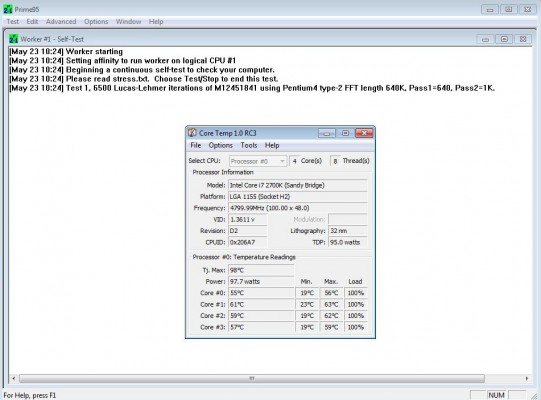Screen dimensions: 541x400
Task: Click the Worker #1 Self-Test window icon
Action: tap(13, 39)
